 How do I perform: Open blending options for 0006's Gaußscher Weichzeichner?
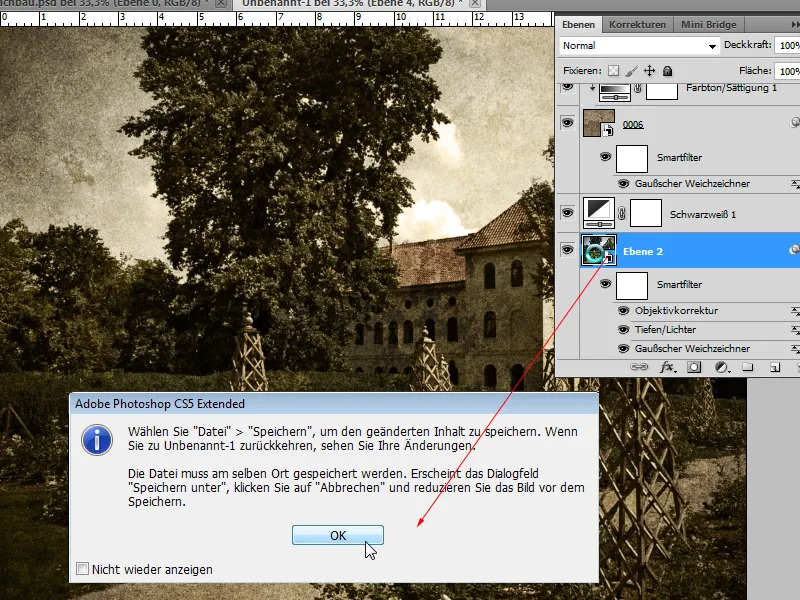click(x=795, y=184)
